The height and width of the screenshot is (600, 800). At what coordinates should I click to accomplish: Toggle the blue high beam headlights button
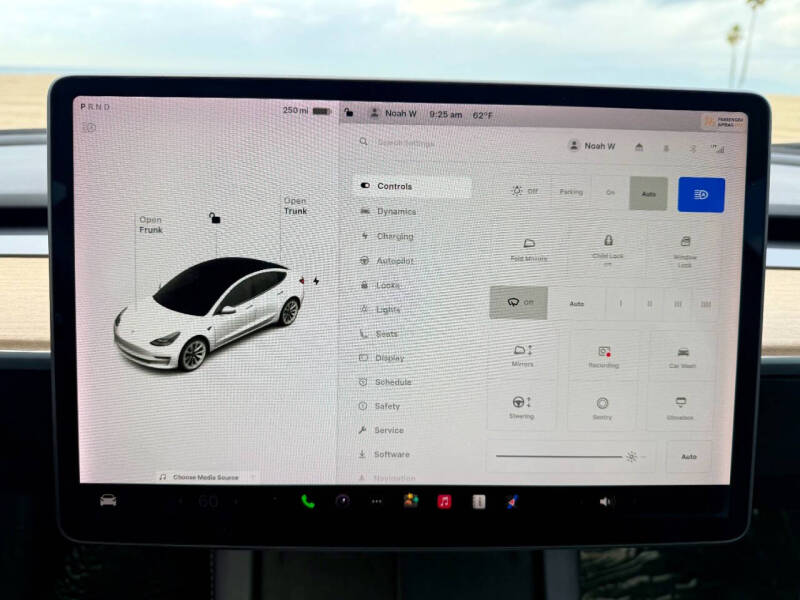pyautogui.click(x=701, y=194)
